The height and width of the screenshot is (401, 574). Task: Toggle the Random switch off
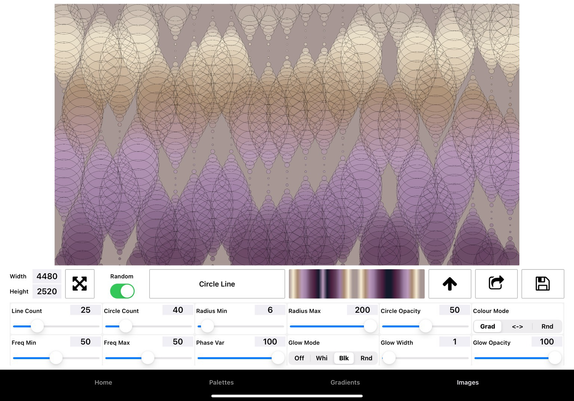[x=122, y=292]
